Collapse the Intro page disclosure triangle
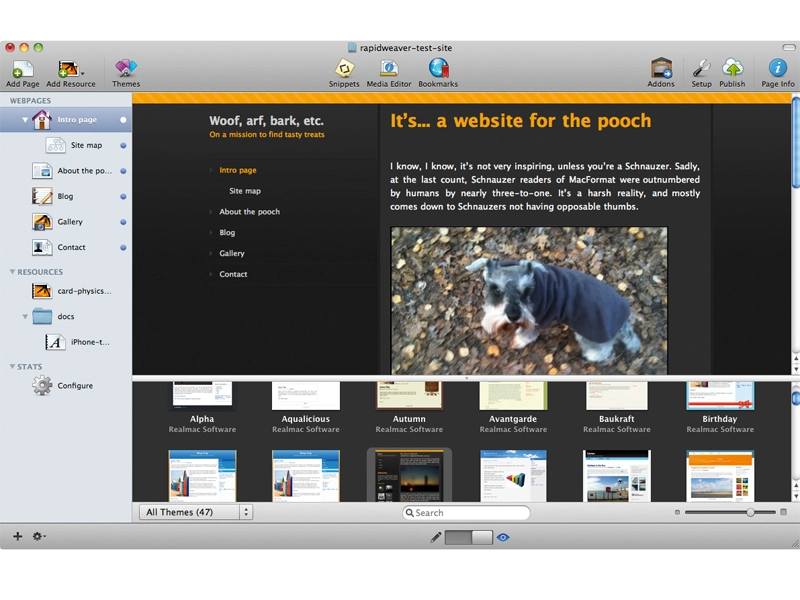This screenshot has width=800, height=600. (x=24, y=120)
